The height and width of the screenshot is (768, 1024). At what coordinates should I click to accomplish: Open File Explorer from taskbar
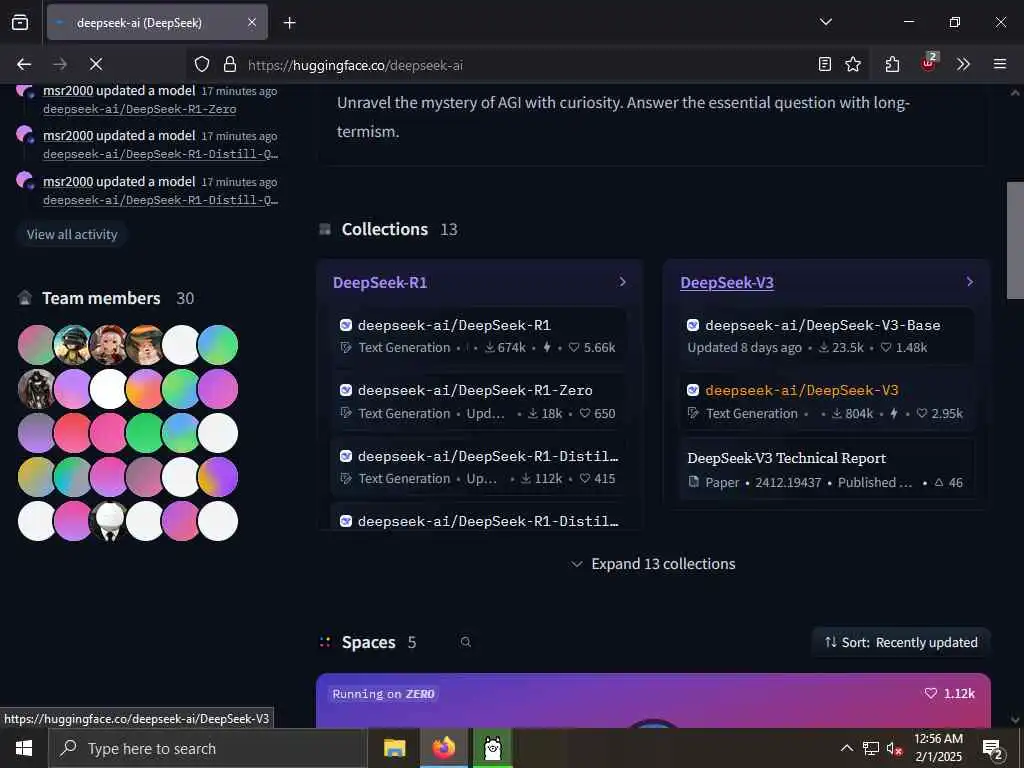coord(394,748)
